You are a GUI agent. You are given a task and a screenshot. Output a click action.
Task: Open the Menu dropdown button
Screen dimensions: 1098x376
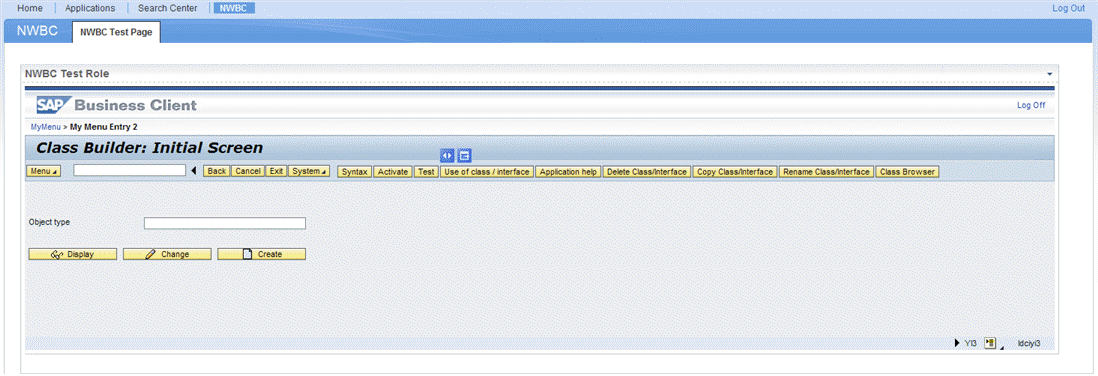[44, 172]
